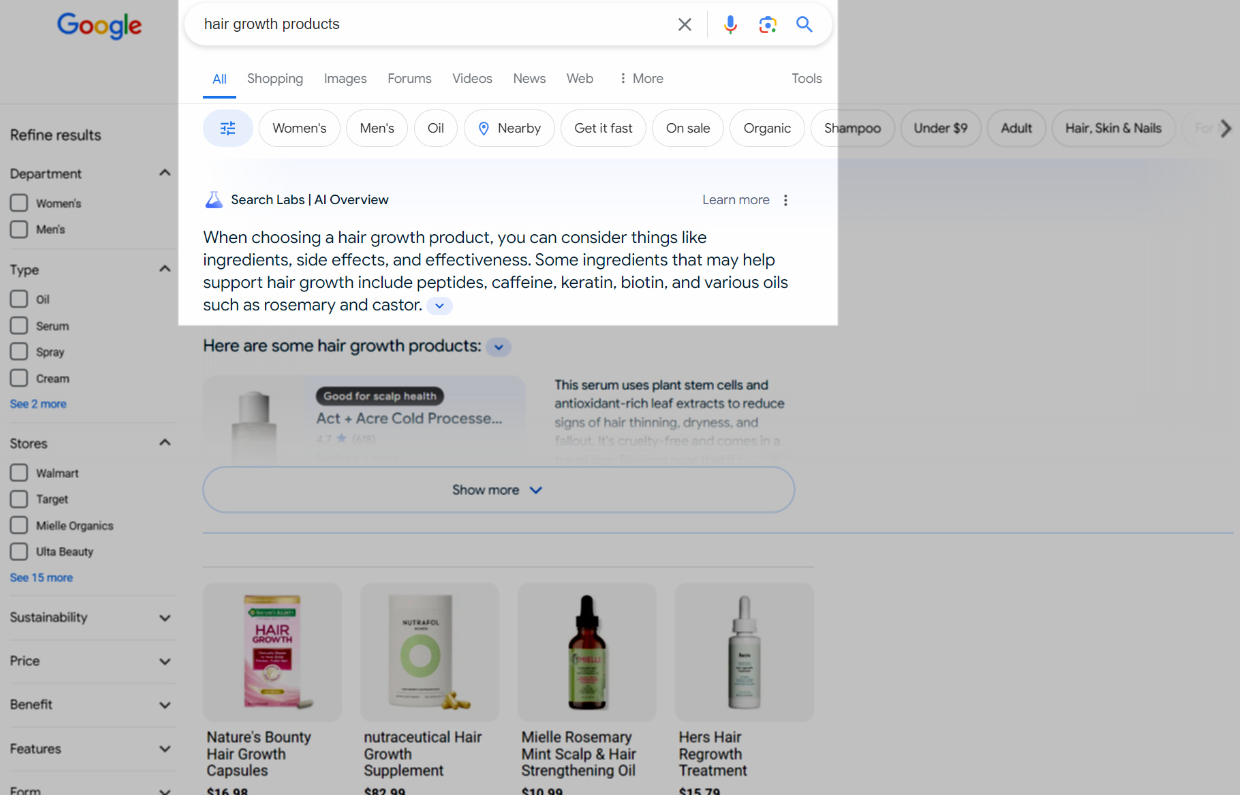Open the More search categories menu

point(641,78)
